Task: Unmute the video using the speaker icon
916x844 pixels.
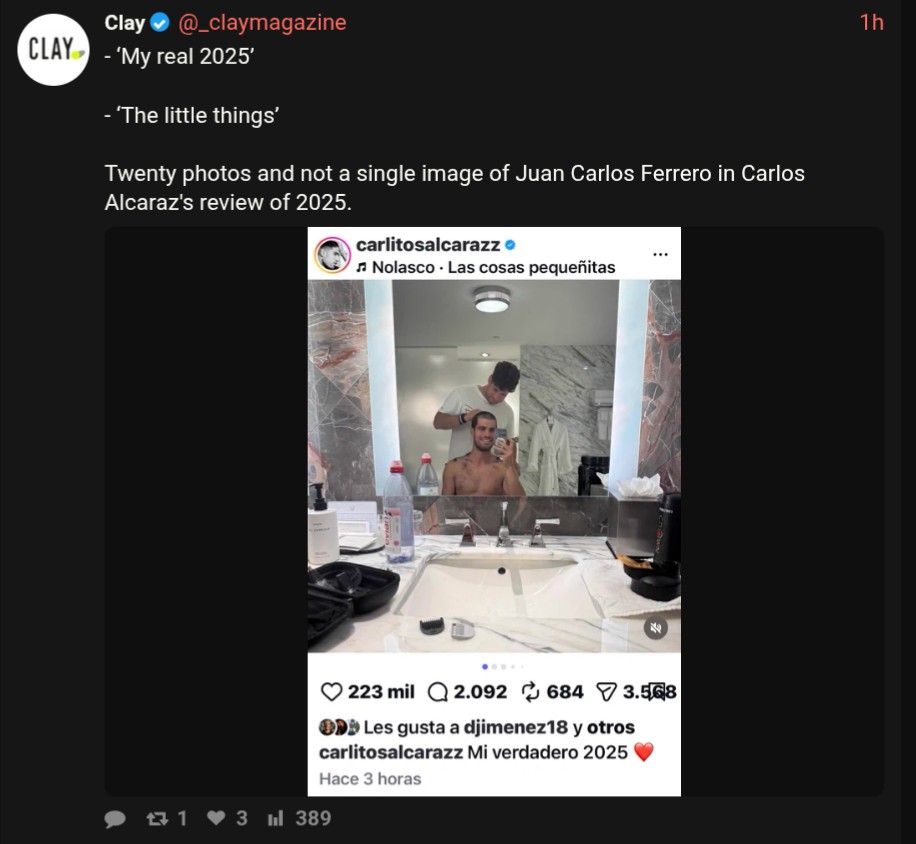Action: click(655, 628)
